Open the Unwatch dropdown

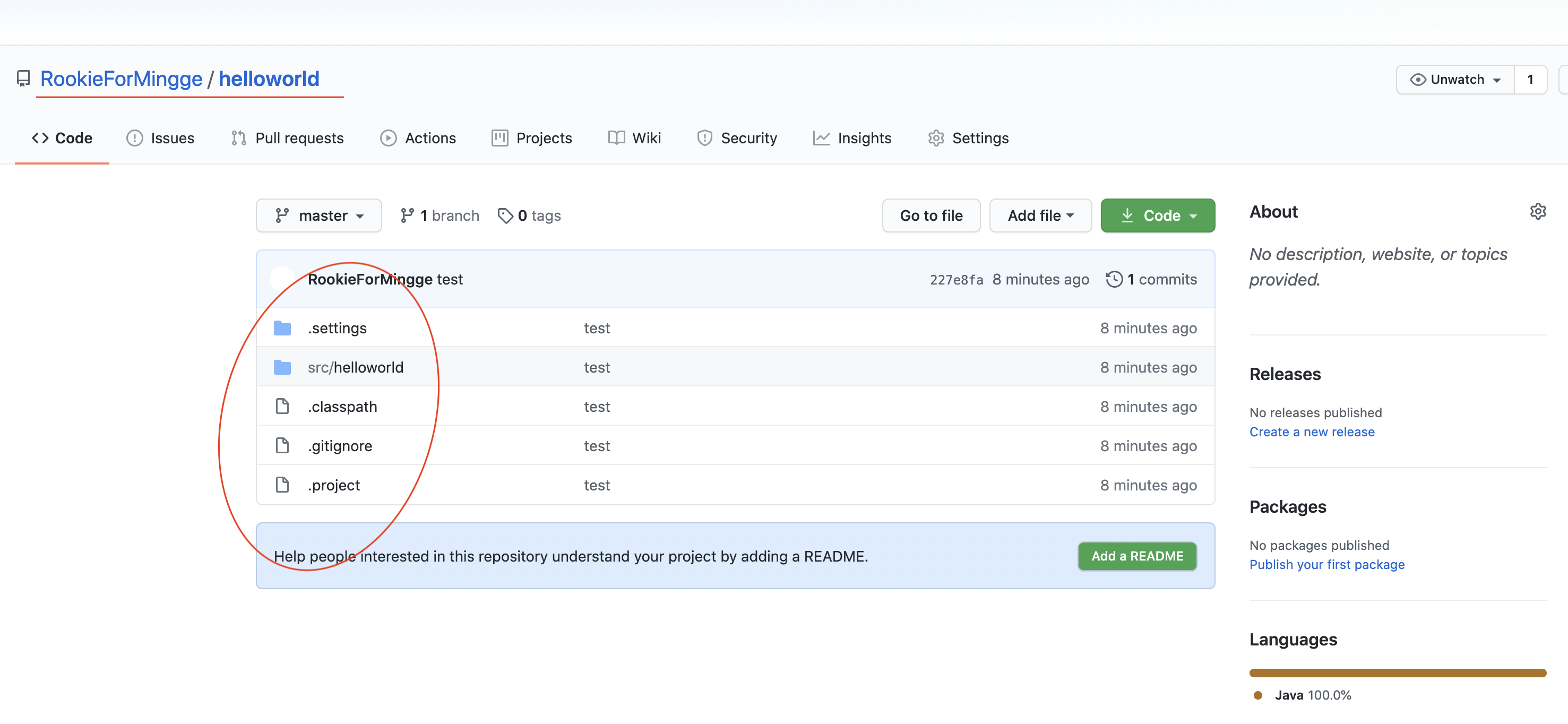point(1455,80)
